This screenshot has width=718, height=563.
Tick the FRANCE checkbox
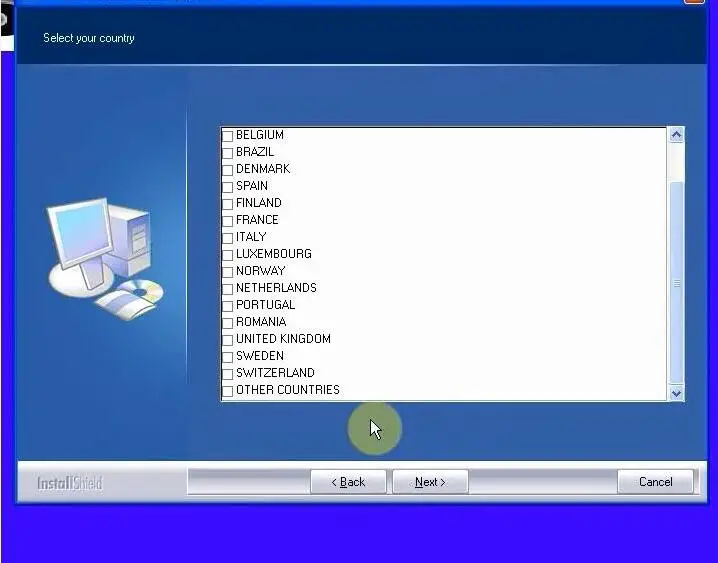tap(228, 221)
